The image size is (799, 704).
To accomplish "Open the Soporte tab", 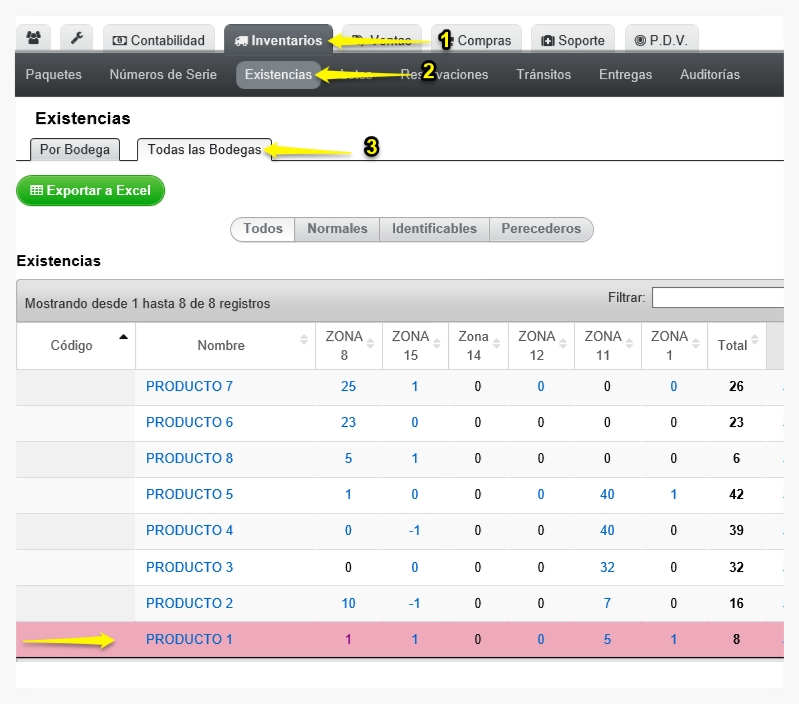I will 573,40.
